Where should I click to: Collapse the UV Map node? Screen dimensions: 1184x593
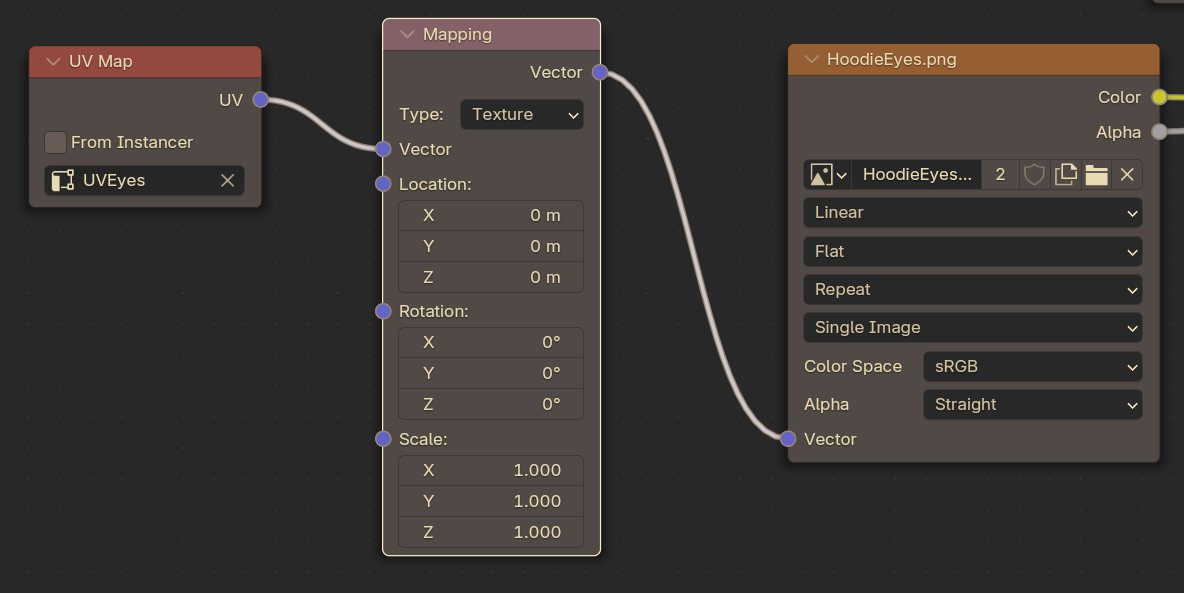[x=53, y=62]
